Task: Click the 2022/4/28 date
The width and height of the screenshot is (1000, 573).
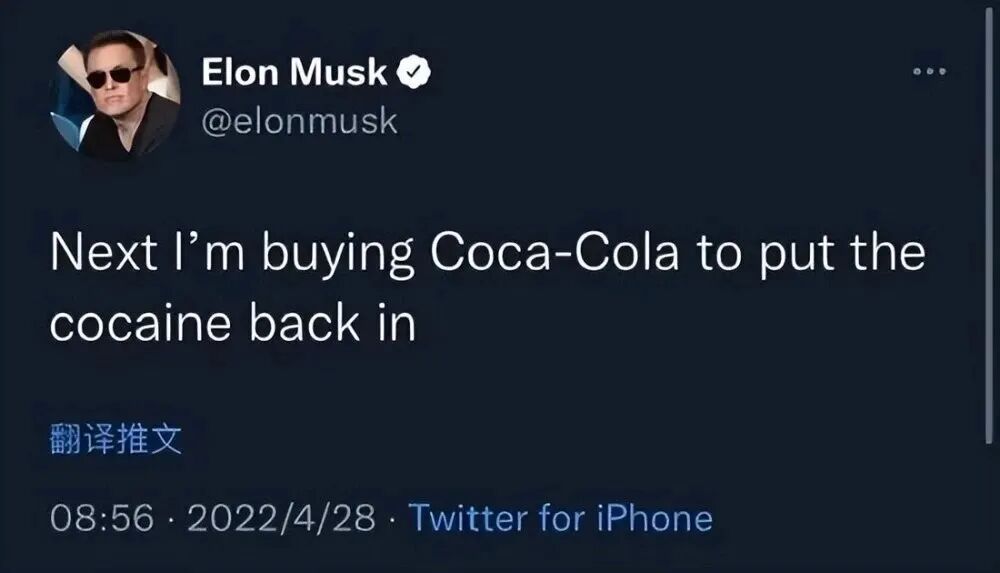Action: pos(280,518)
